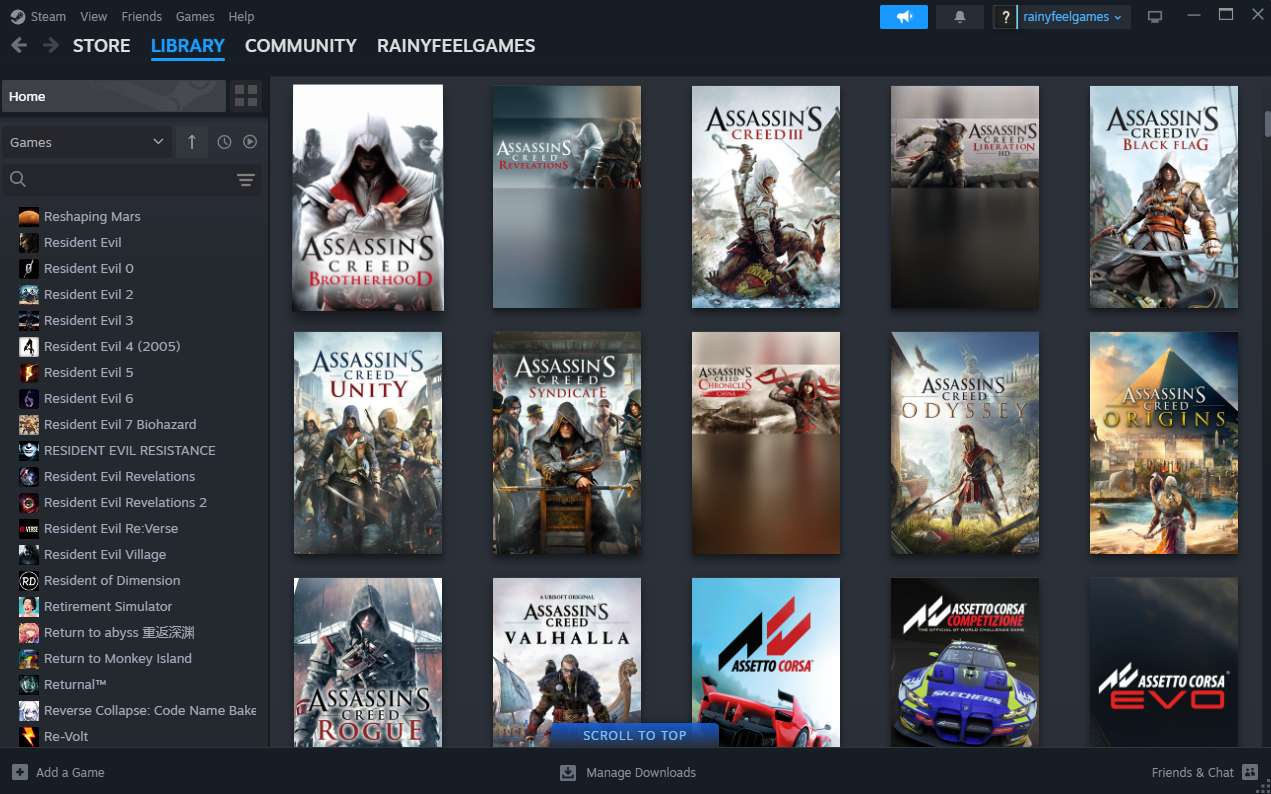Switch library to grid view icon
Screen dimensions: 1271x794
coord(245,95)
